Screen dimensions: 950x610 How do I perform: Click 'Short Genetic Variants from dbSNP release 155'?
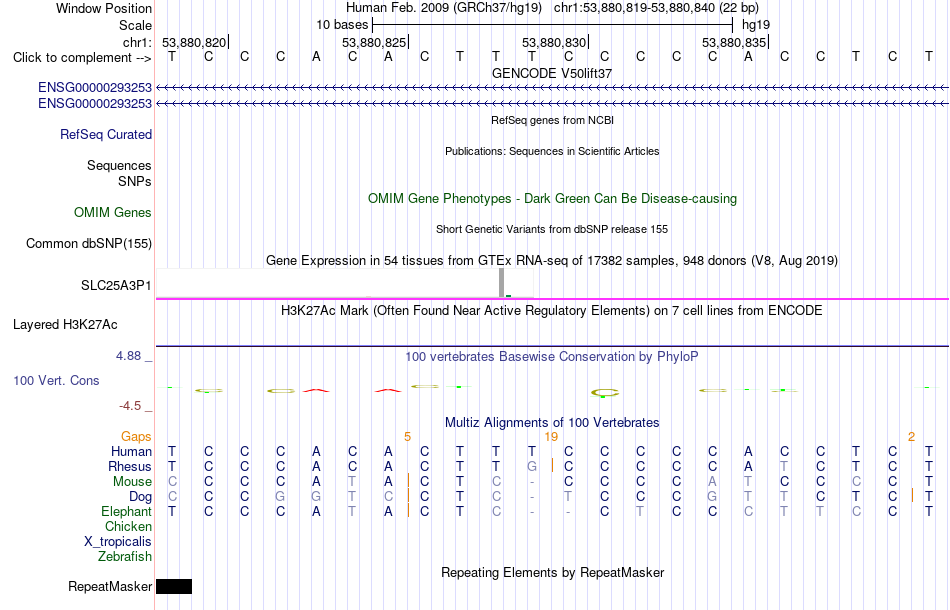click(x=552, y=230)
